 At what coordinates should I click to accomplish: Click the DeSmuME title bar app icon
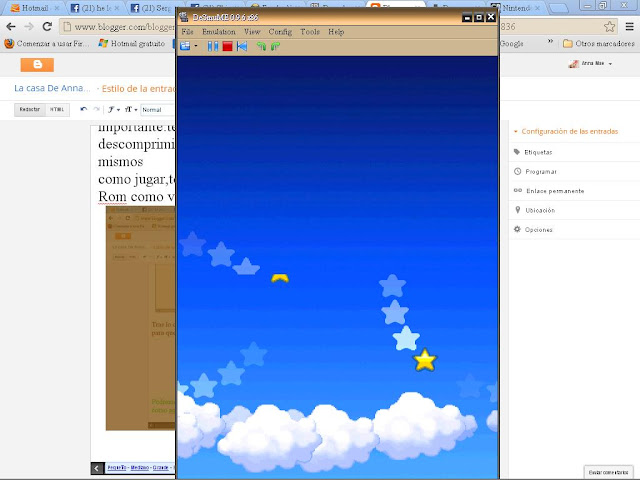click(184, 17)
